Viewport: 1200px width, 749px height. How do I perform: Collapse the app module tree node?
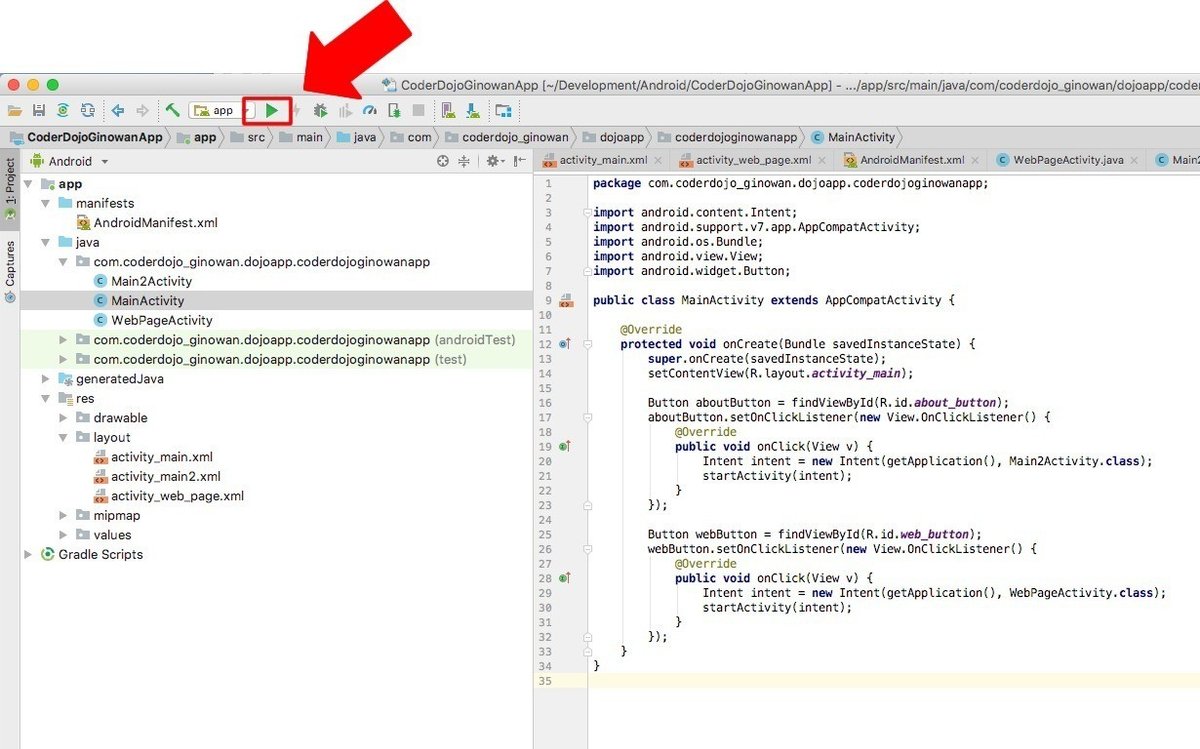[x=28, y=184]
